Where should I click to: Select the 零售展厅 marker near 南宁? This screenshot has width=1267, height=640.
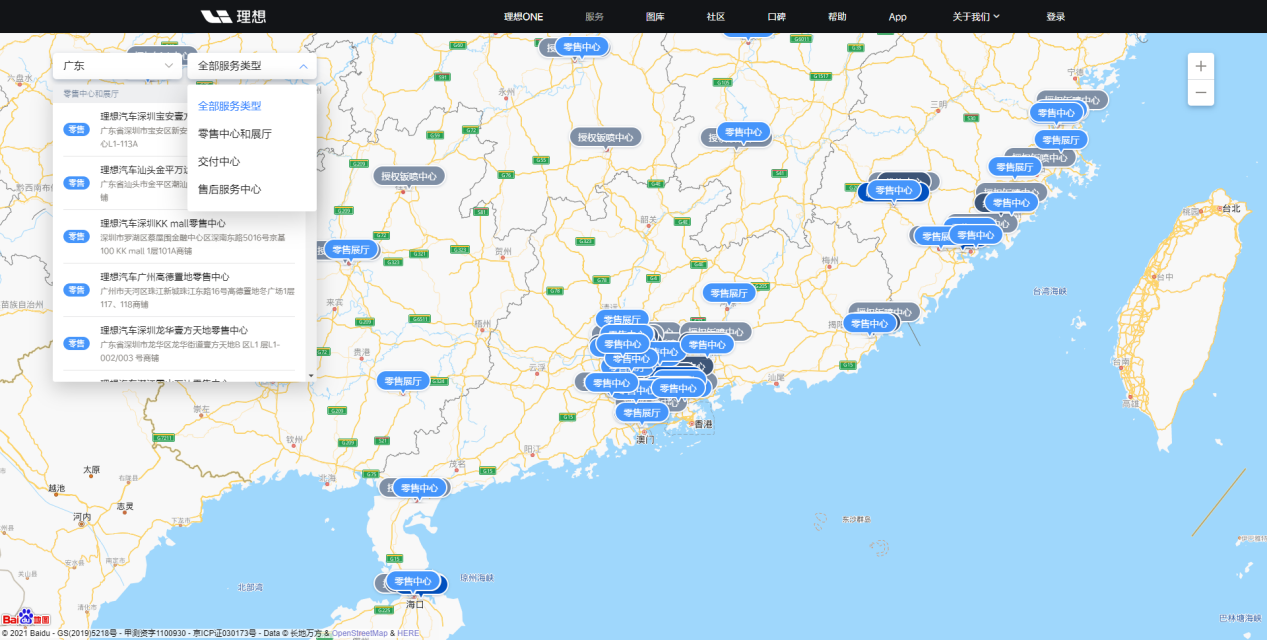[x=351, y=250]
